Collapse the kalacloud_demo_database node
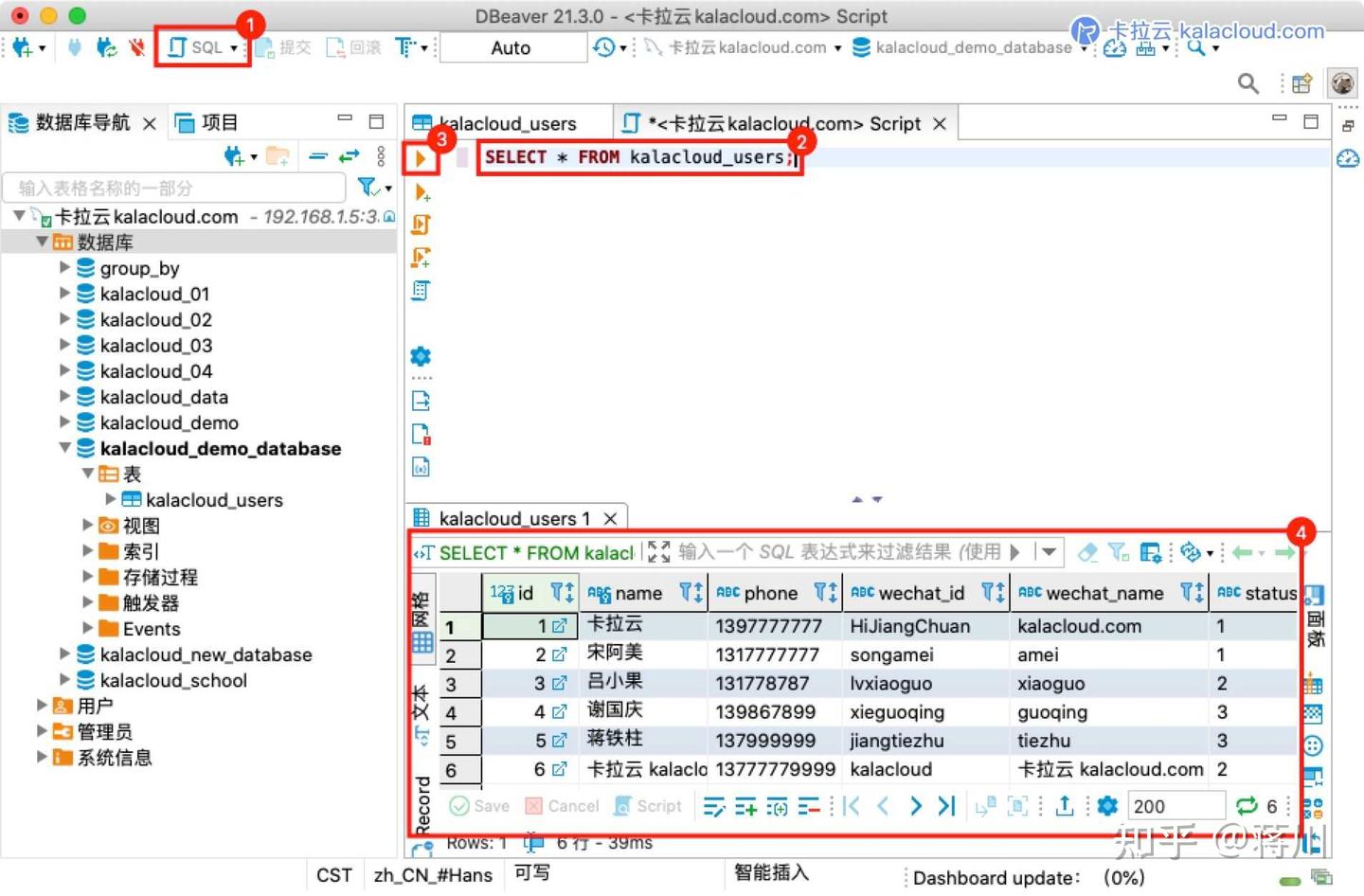 coord(64,448)
